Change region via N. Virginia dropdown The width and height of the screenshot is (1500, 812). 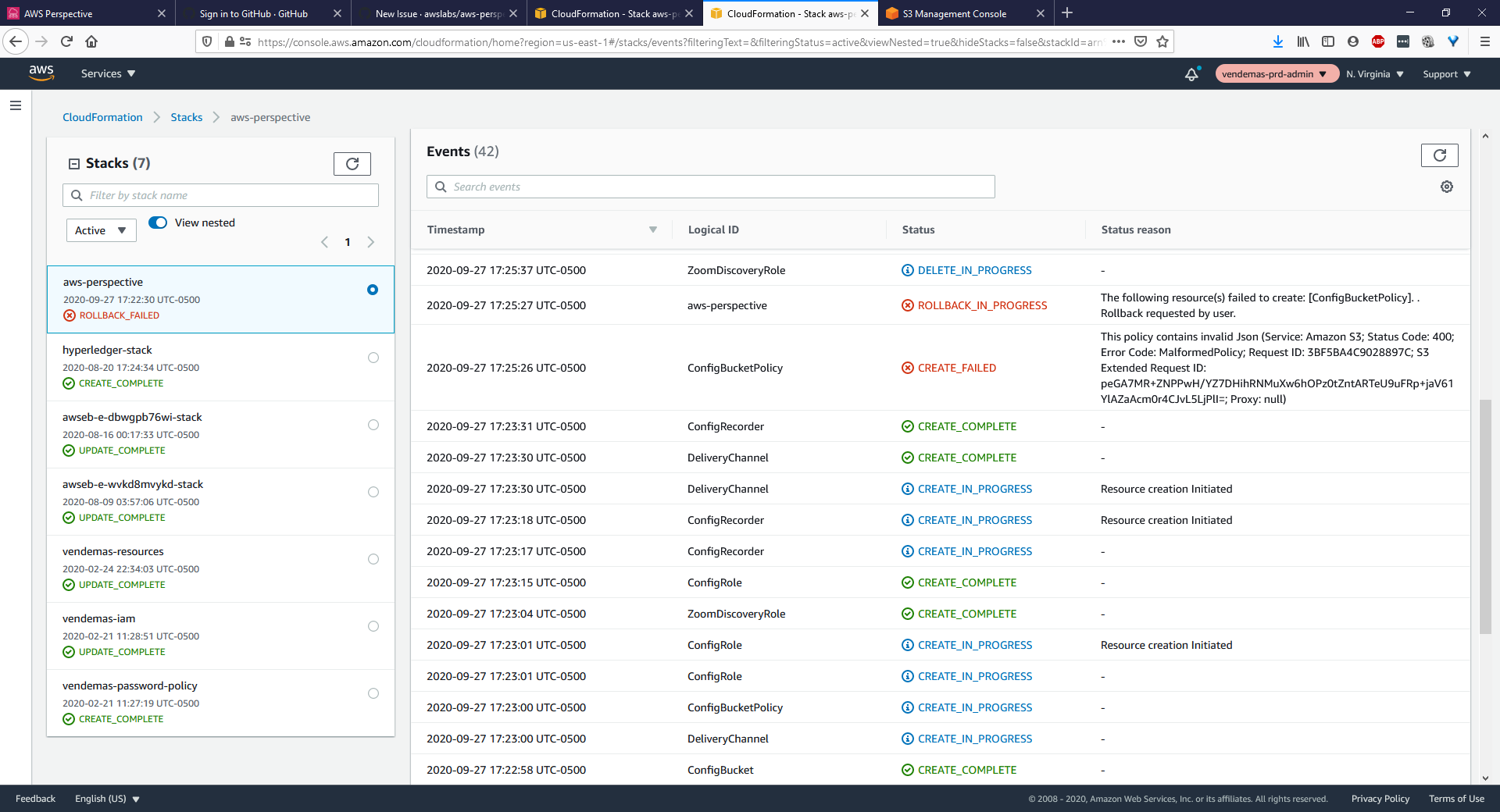point(1373,73)
